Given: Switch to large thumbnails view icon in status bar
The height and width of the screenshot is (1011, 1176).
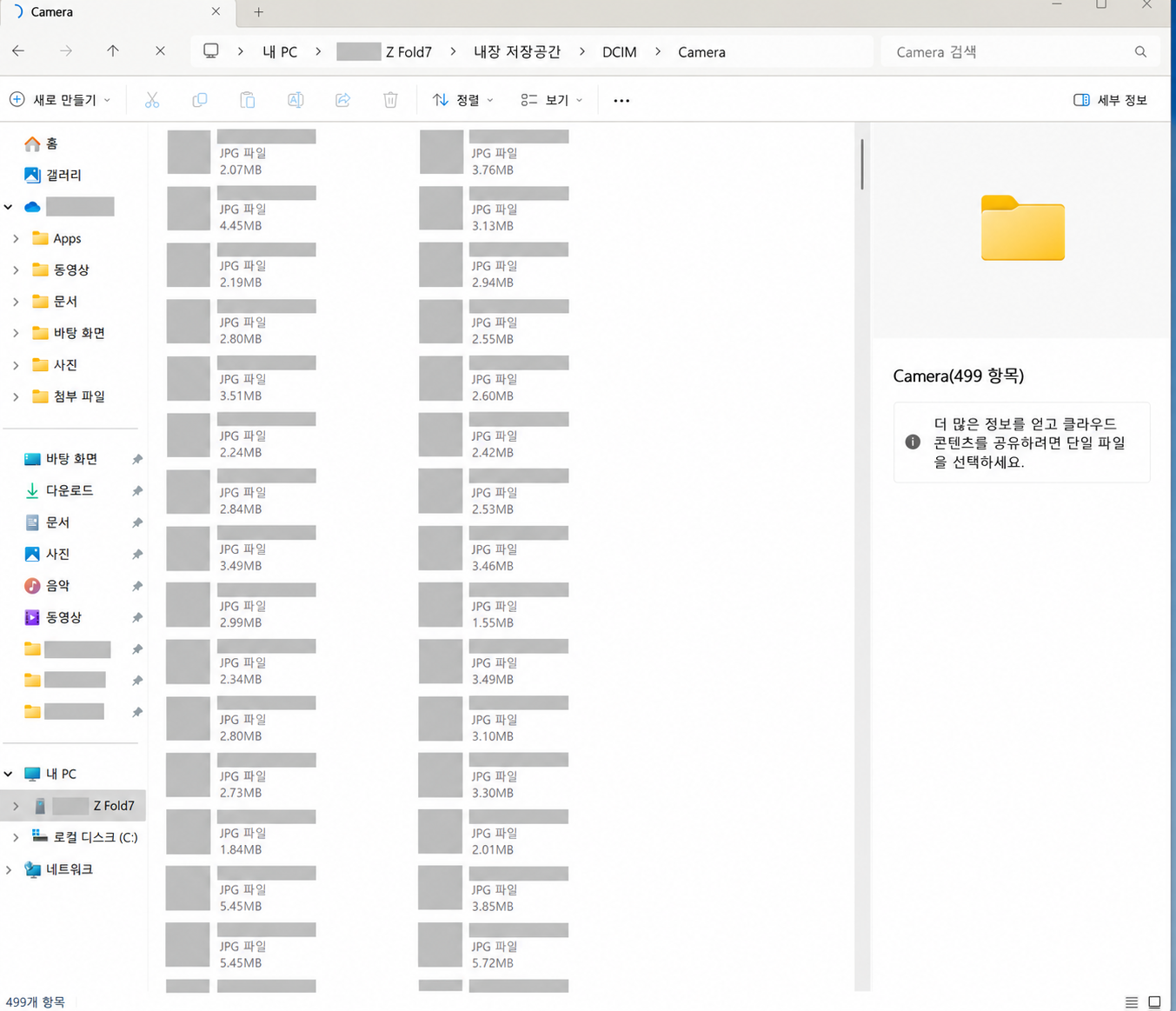Looking at the screenshot, I should 1154,1002.
